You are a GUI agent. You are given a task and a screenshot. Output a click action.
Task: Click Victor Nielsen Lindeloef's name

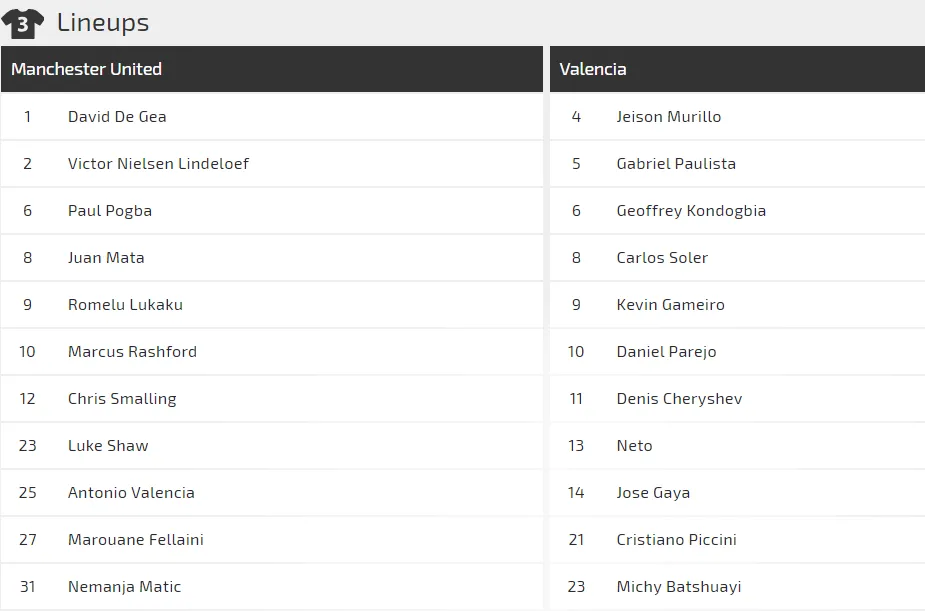[x=158, y=164]
